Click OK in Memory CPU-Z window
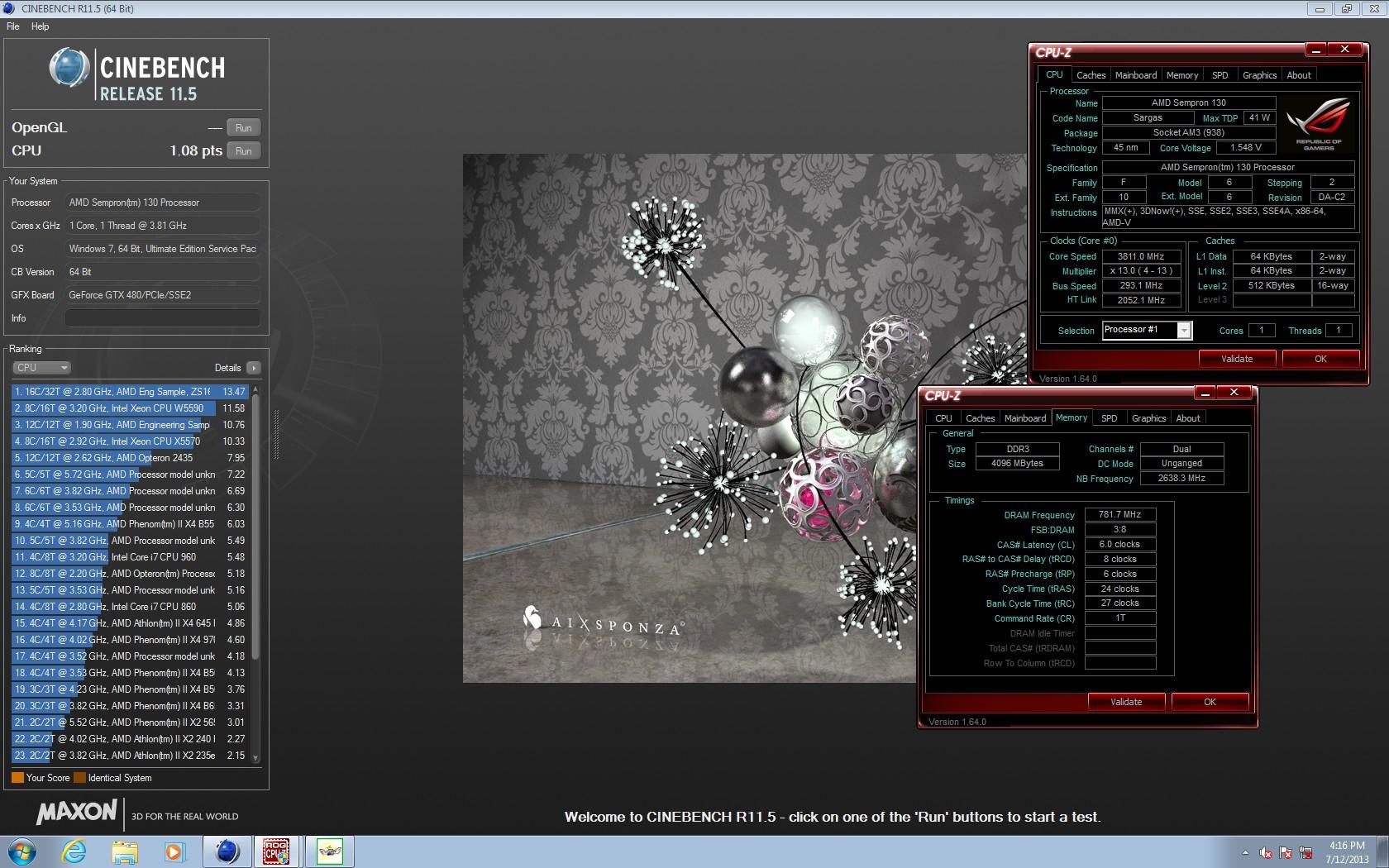This screenshot has height=868, width=1389. click(1210, 702)
